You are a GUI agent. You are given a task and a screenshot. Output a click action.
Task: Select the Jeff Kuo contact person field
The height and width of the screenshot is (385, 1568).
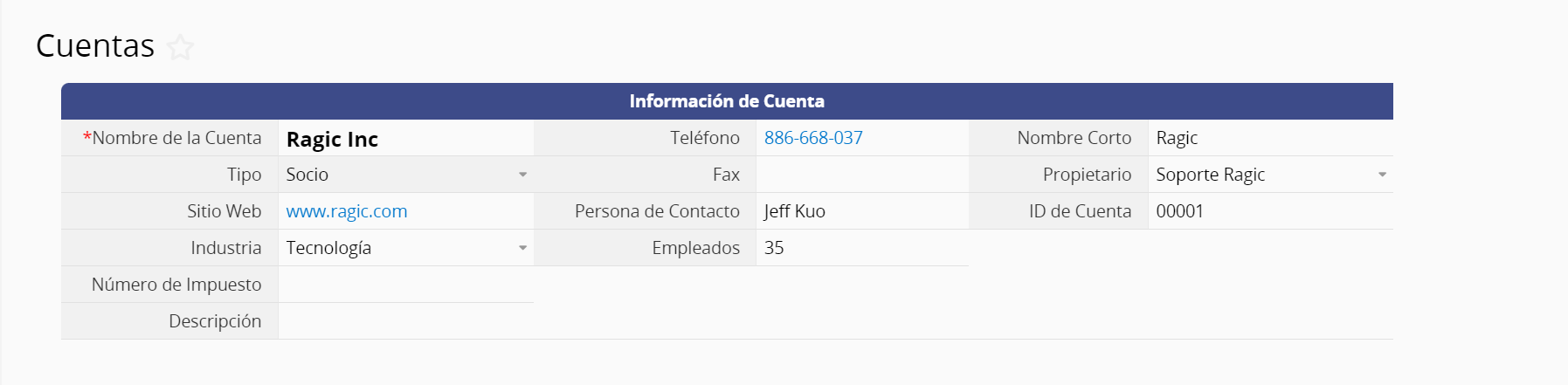pyautogui.click(x=862, y=211)
